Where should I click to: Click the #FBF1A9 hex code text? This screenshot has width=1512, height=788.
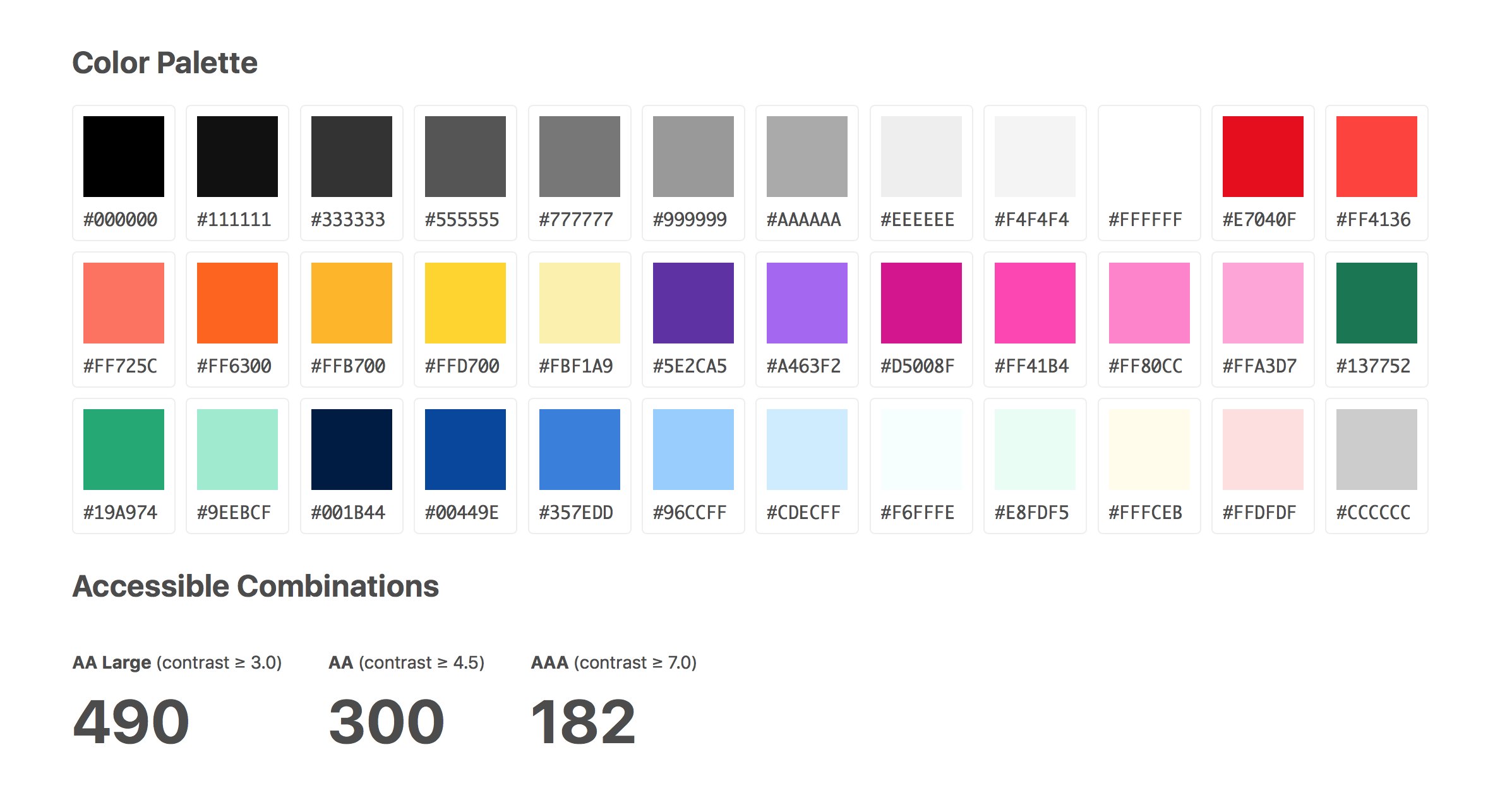point(576,366)
